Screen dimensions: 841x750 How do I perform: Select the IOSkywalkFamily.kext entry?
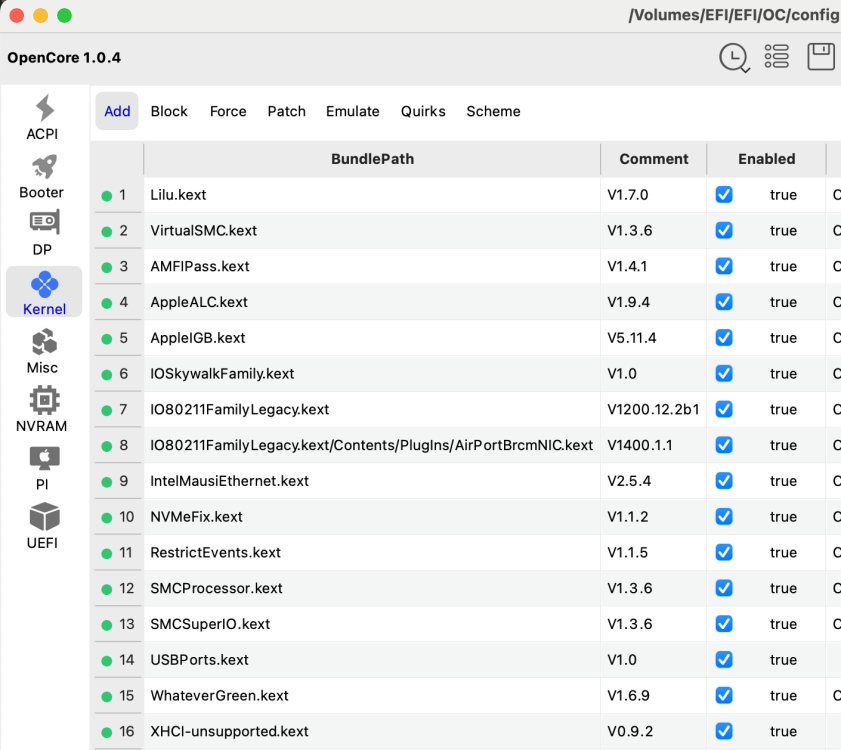372,373
